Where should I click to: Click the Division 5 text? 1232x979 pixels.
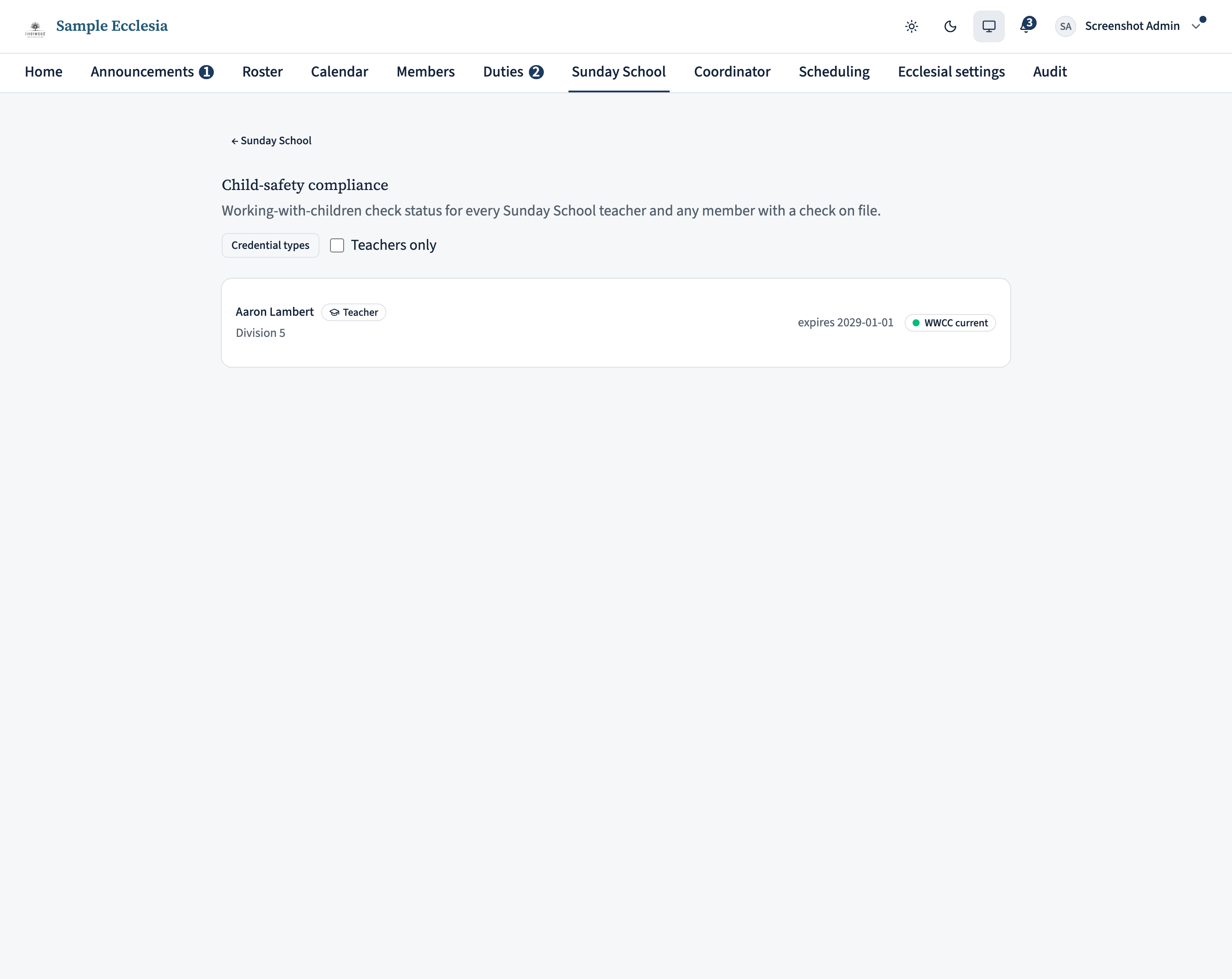pos(260,333)
